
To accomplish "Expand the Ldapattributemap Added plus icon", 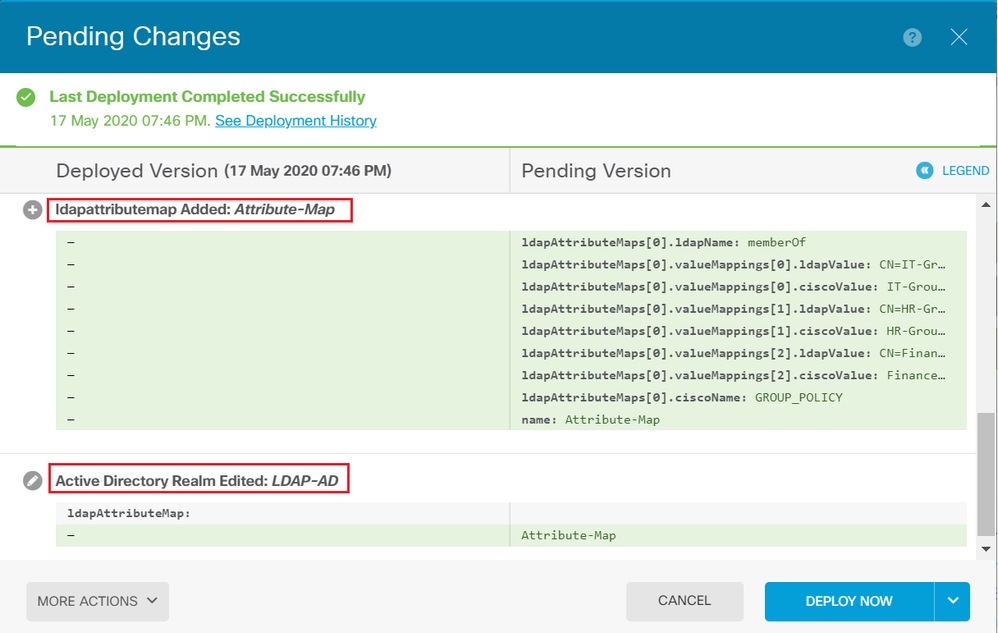I will (33, 210).
